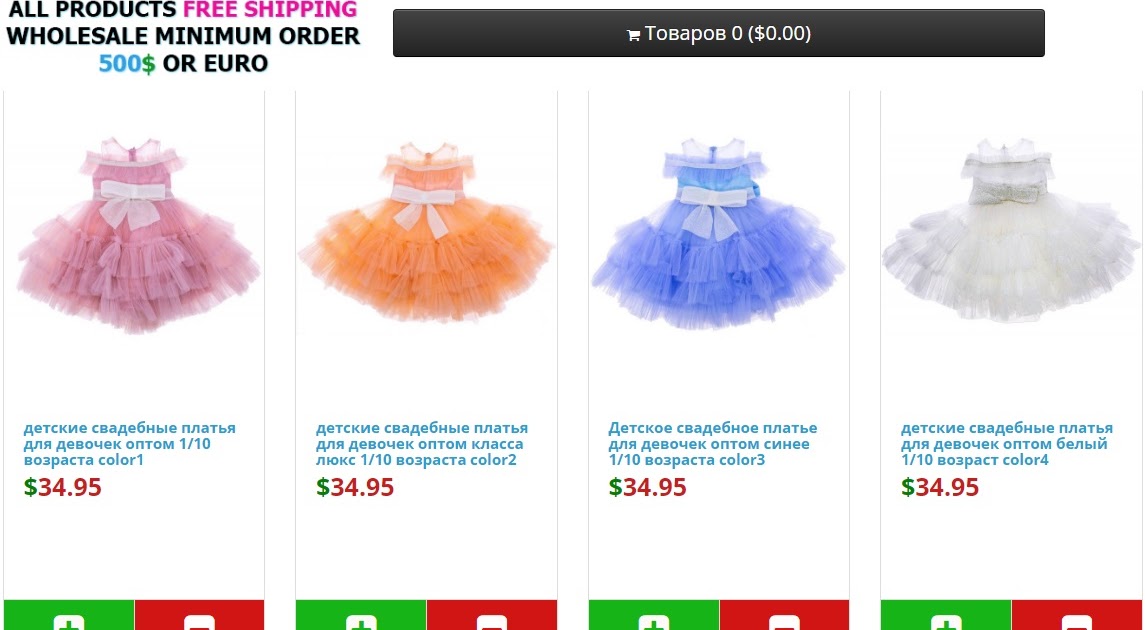This screenshot has height=630, width=1145.
Task: Remove the orange color2 dress with minus icon
Action: pyautogui.click(x=491, y=623)
